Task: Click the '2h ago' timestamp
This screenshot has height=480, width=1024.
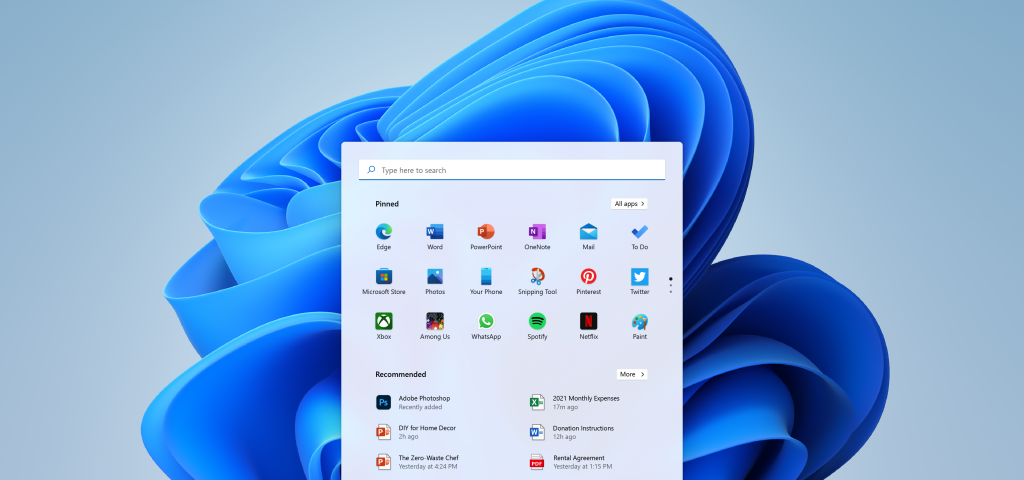Action: [x=408, y=436]
